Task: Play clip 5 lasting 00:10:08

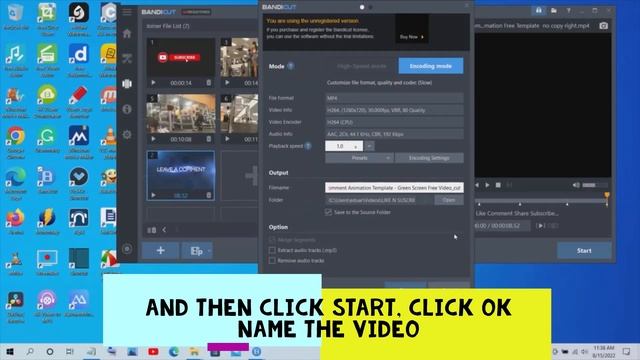Action: click(x=153, y=139)
